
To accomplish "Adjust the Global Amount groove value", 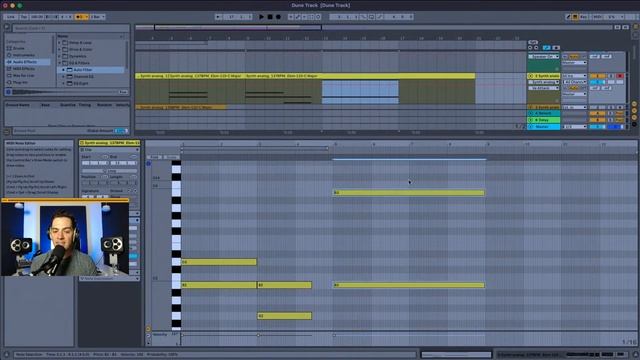I will [x=121, y=131].
